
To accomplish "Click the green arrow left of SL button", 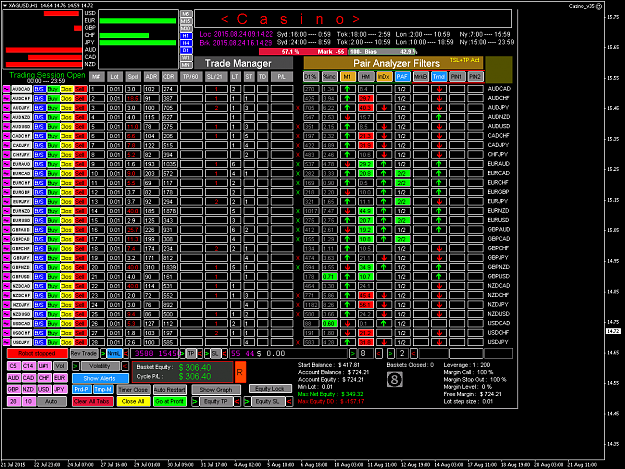I will pos(206,353).
